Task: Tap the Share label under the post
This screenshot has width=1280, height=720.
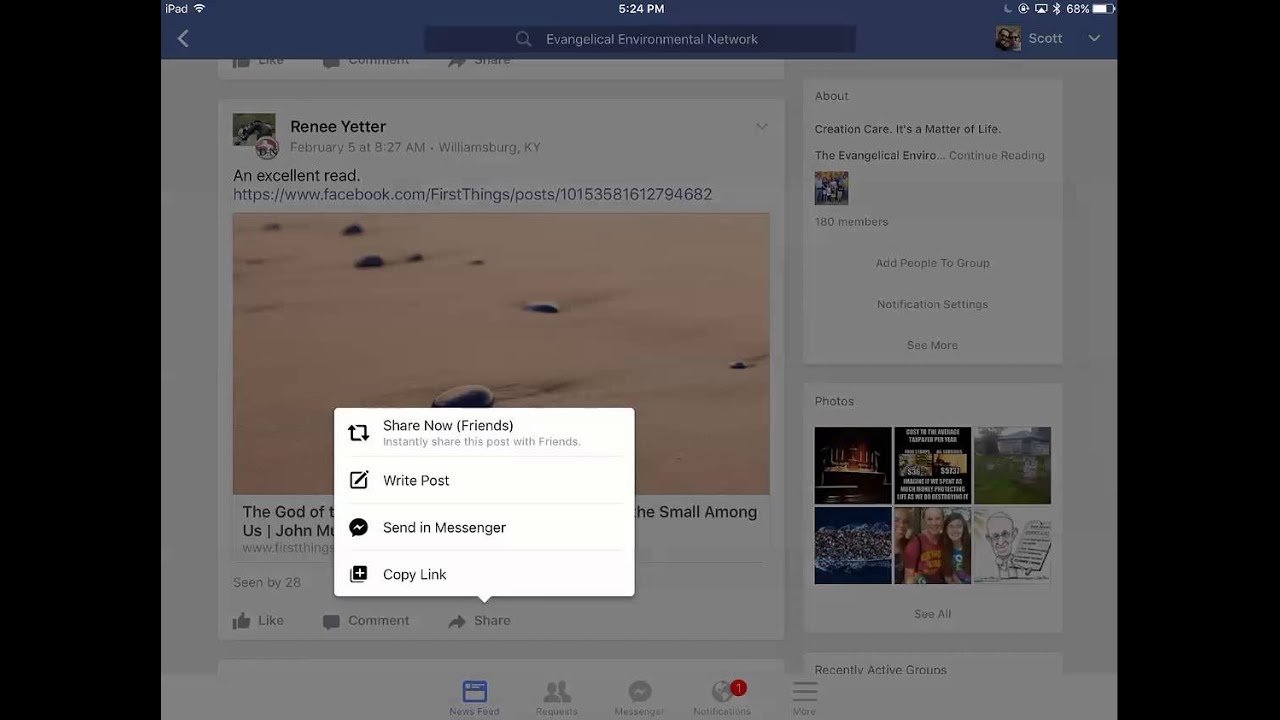Action: point(492,621)
